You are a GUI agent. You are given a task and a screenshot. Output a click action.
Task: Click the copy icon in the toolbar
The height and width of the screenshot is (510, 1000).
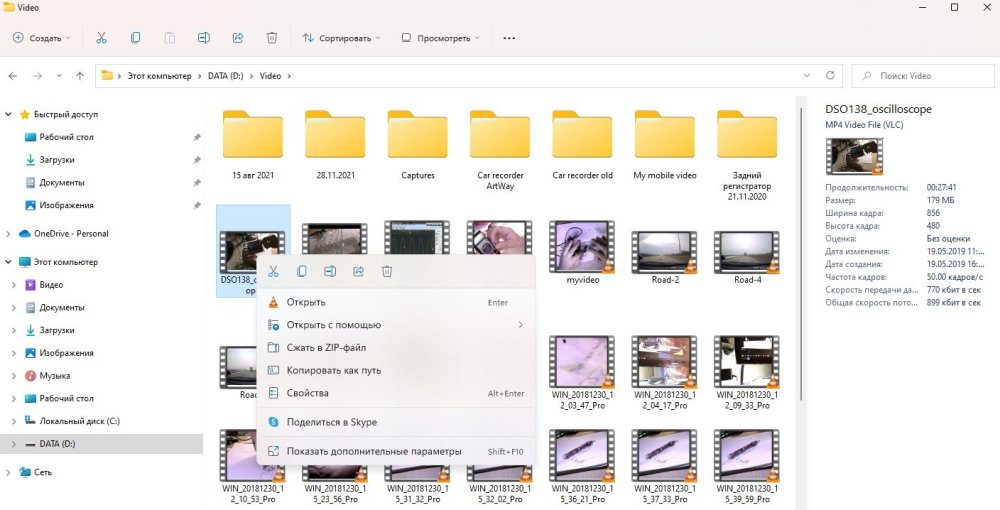point(135,38)
